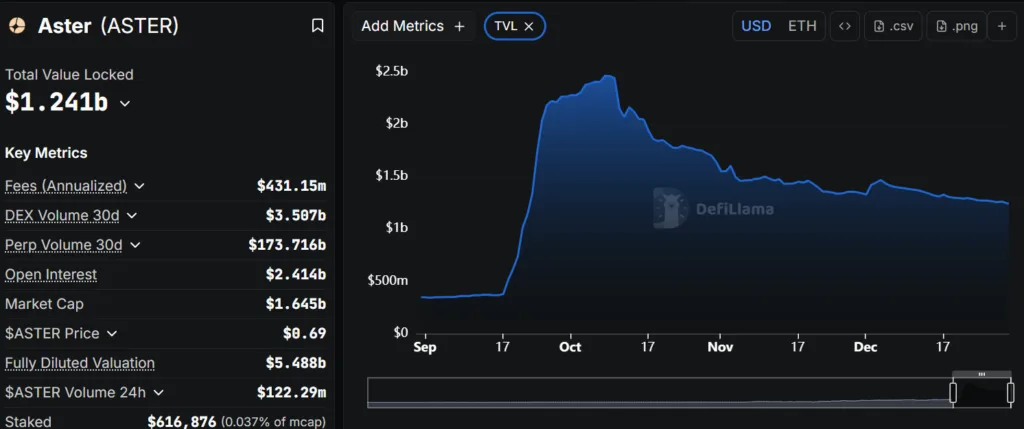Click the Sep label on chart axis
The width and height of the screenshot is (1024, 429).
click(x=425, y=347)
